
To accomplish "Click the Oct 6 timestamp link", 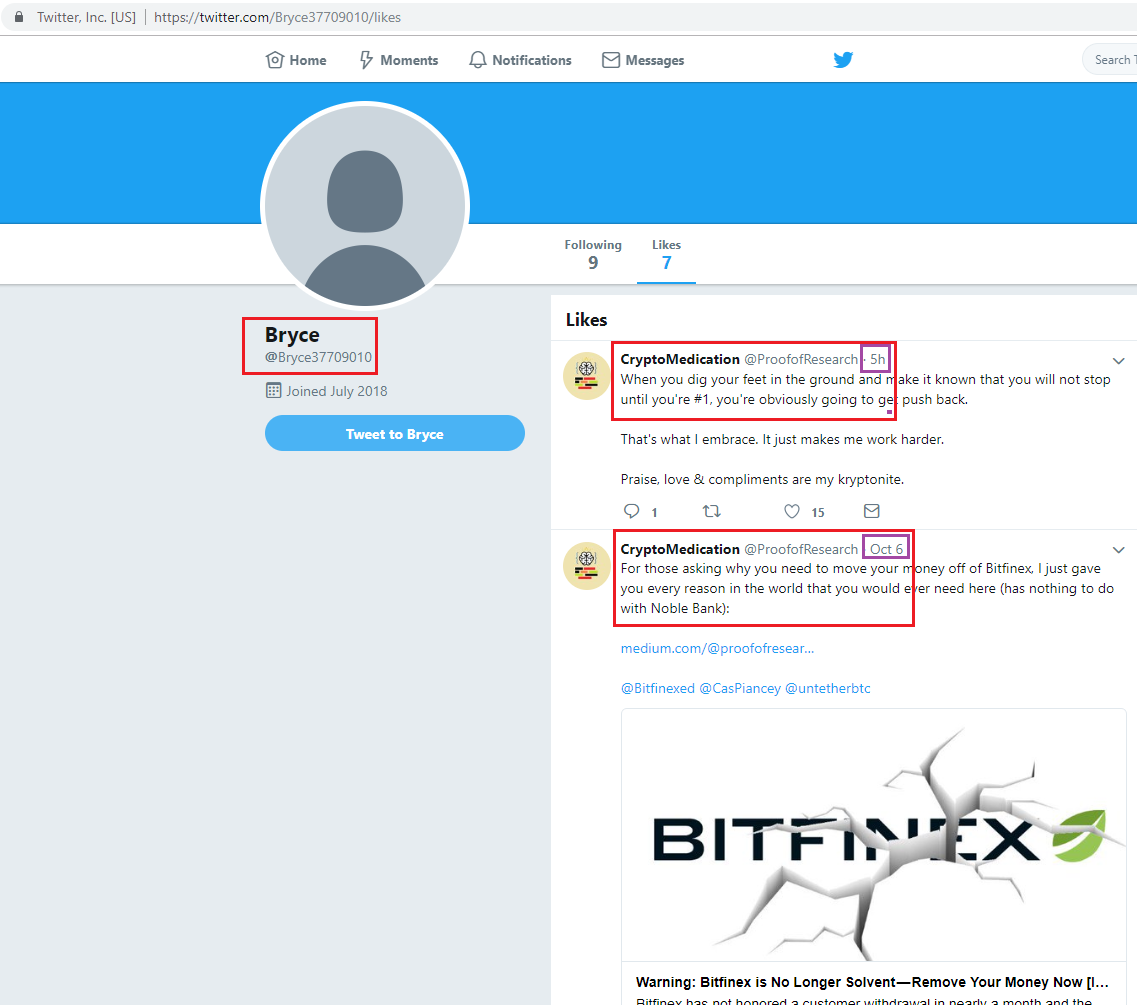I will (x=886, y=549).
